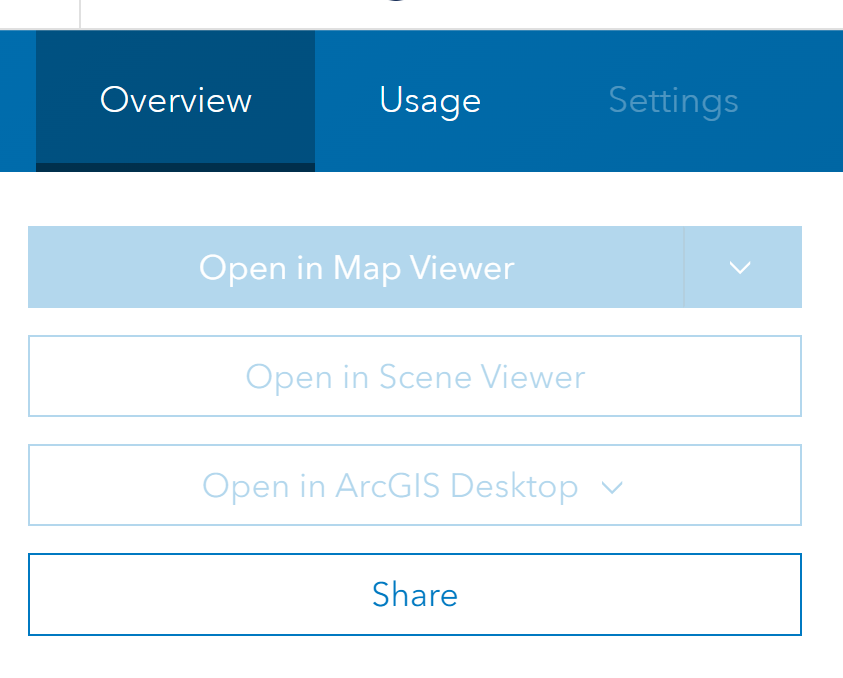This screenshot has width=843, height=678.
Task: Expand Open in ArcGIS Desktop options
Action: point(415,485)
